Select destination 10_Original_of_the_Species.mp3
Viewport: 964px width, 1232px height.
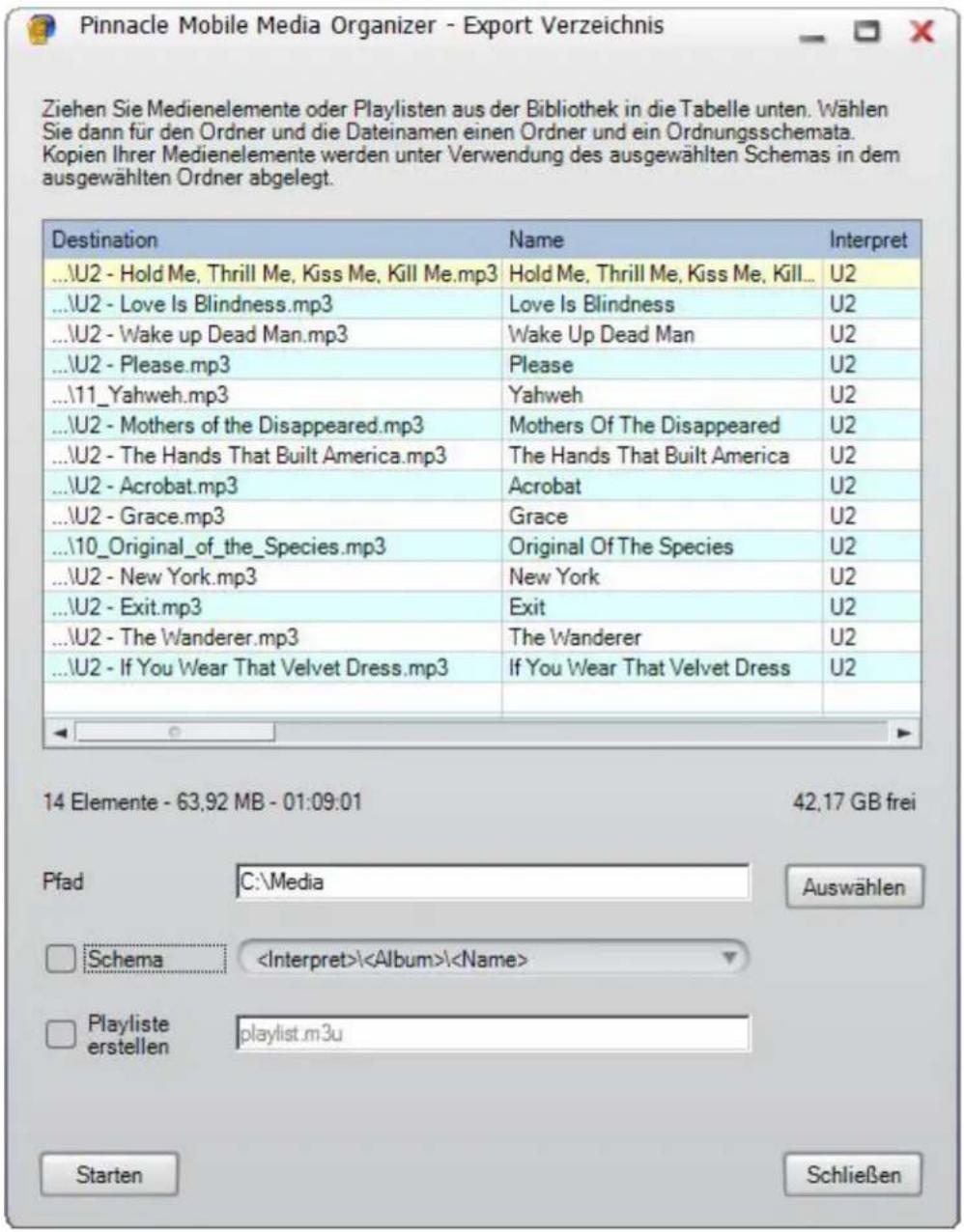coord(273,546)
